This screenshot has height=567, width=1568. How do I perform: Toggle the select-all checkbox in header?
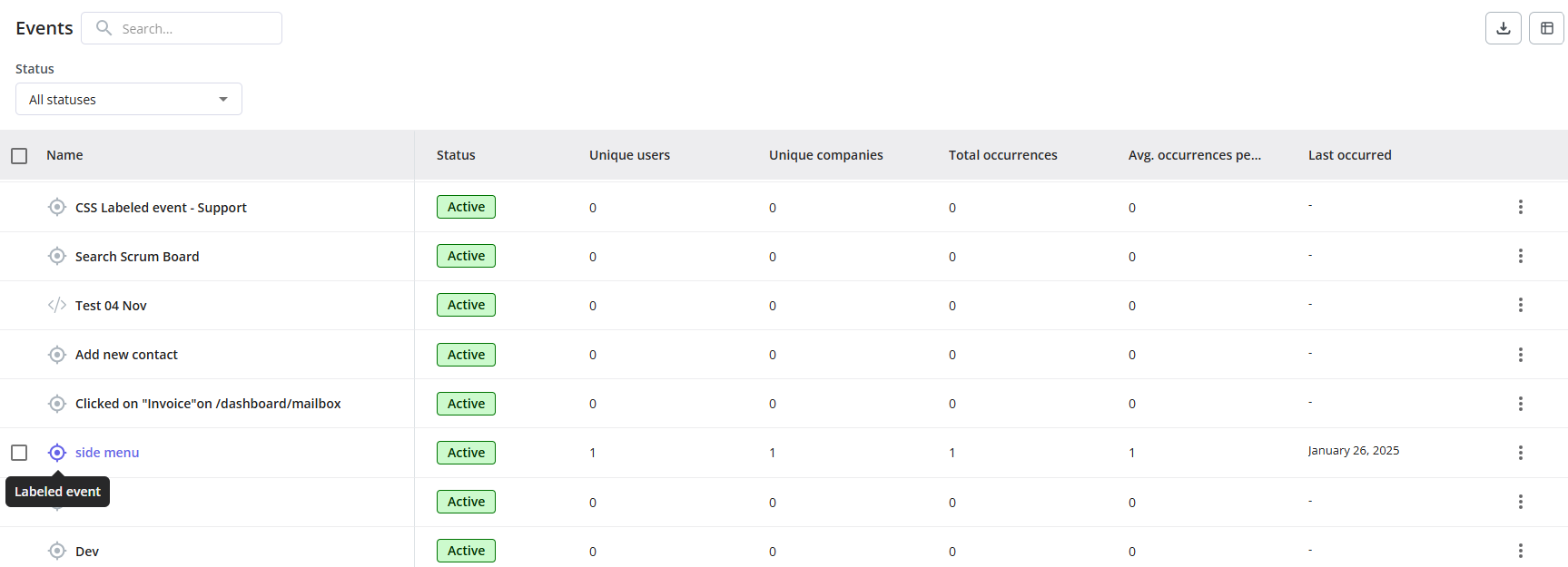(x=19, y=156)
